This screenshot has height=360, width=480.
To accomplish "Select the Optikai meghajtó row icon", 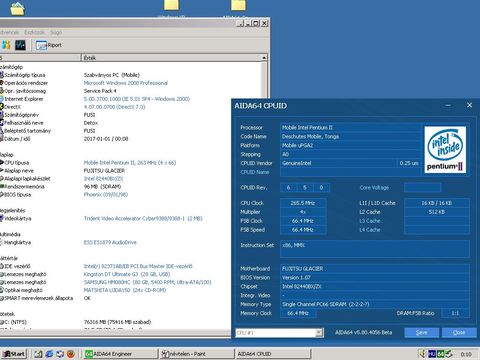I will 1,290.
